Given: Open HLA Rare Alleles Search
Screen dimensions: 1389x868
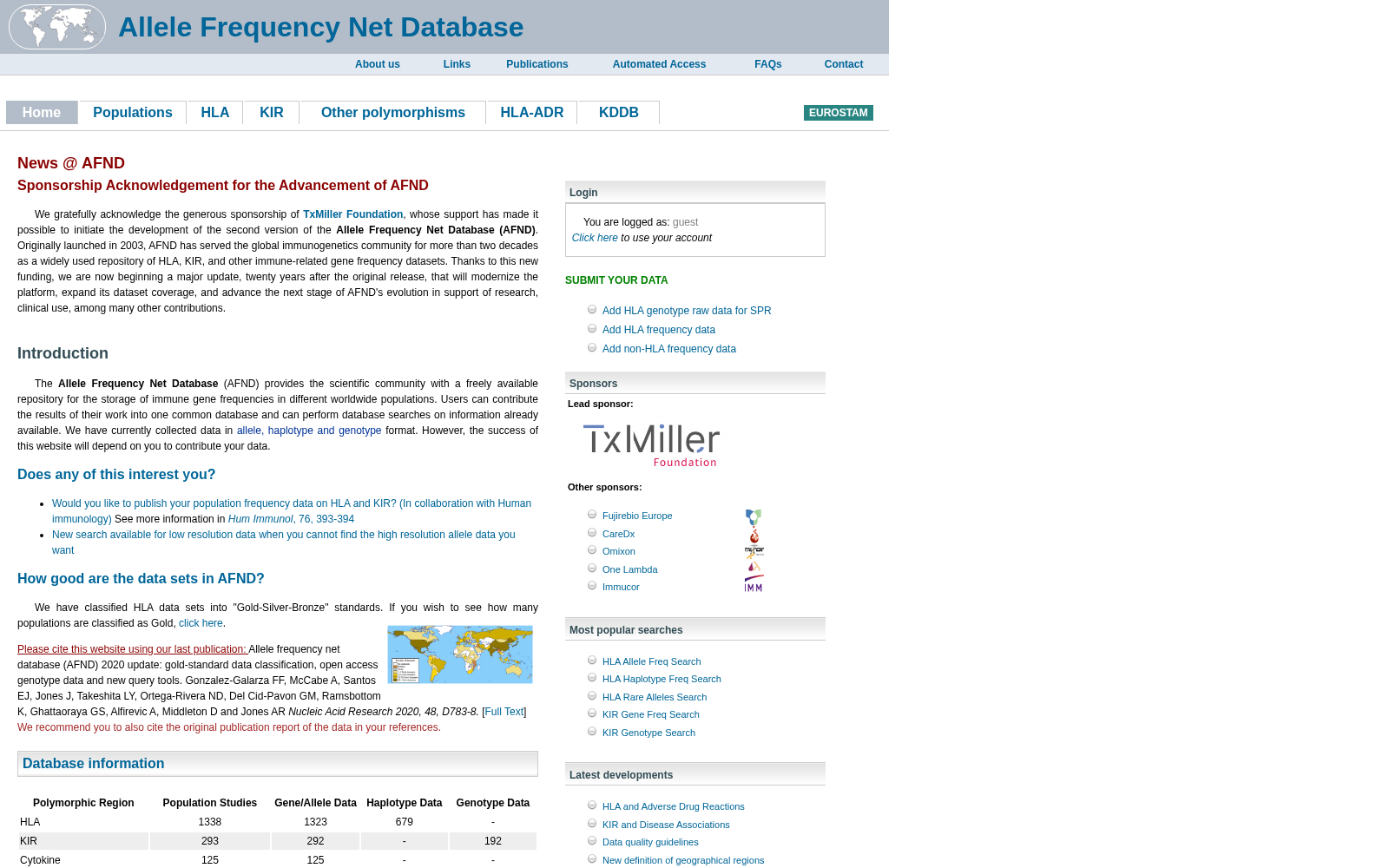Looking at the screenshot, I should (655, 697).
